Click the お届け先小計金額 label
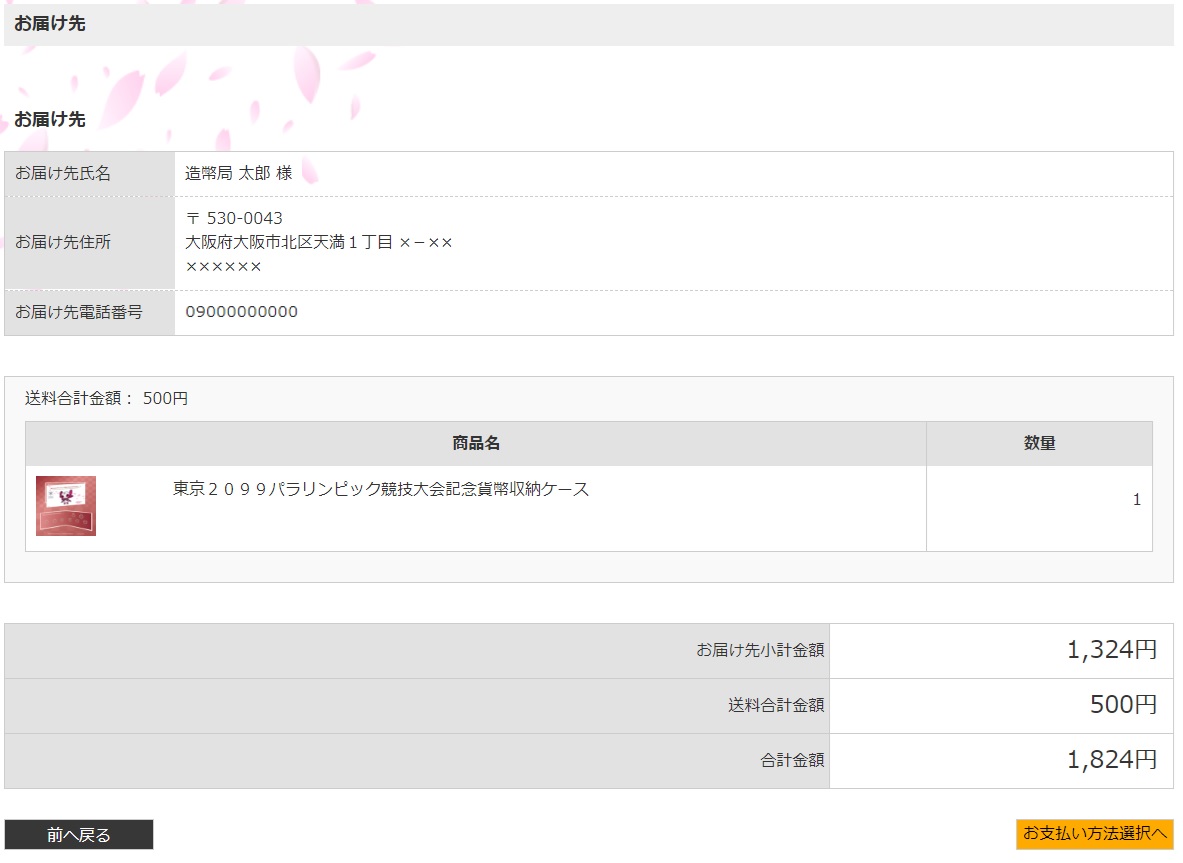Screen dimensions: 1183x863 pyautogui.click(x=760, y=650)
